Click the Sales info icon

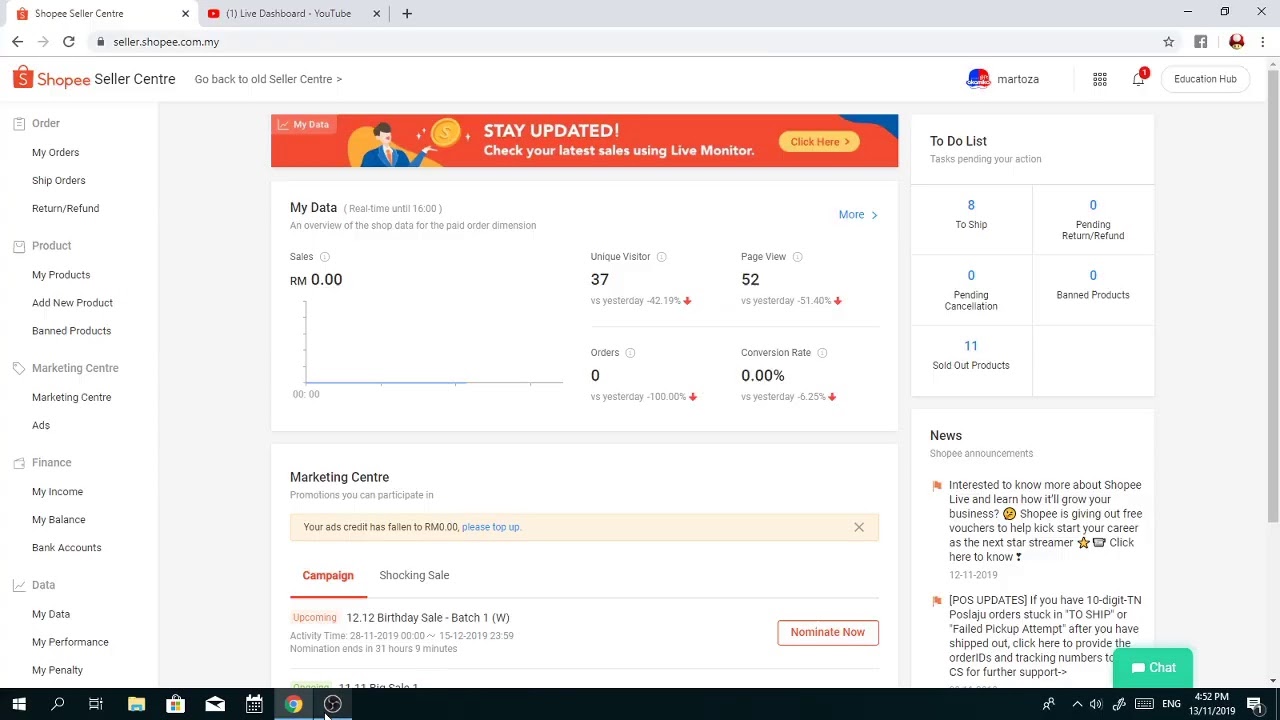click(324, 257)
